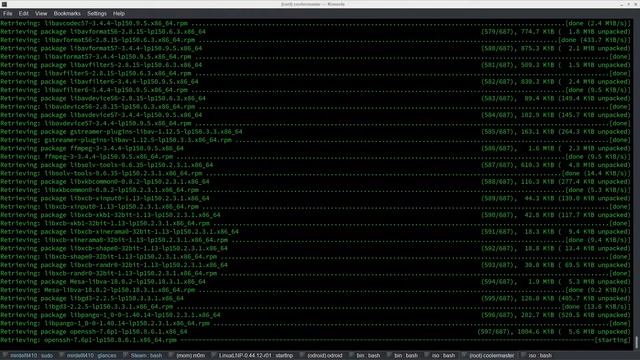
Task: Open the Bookmarks menu
Action: (67, 13)
